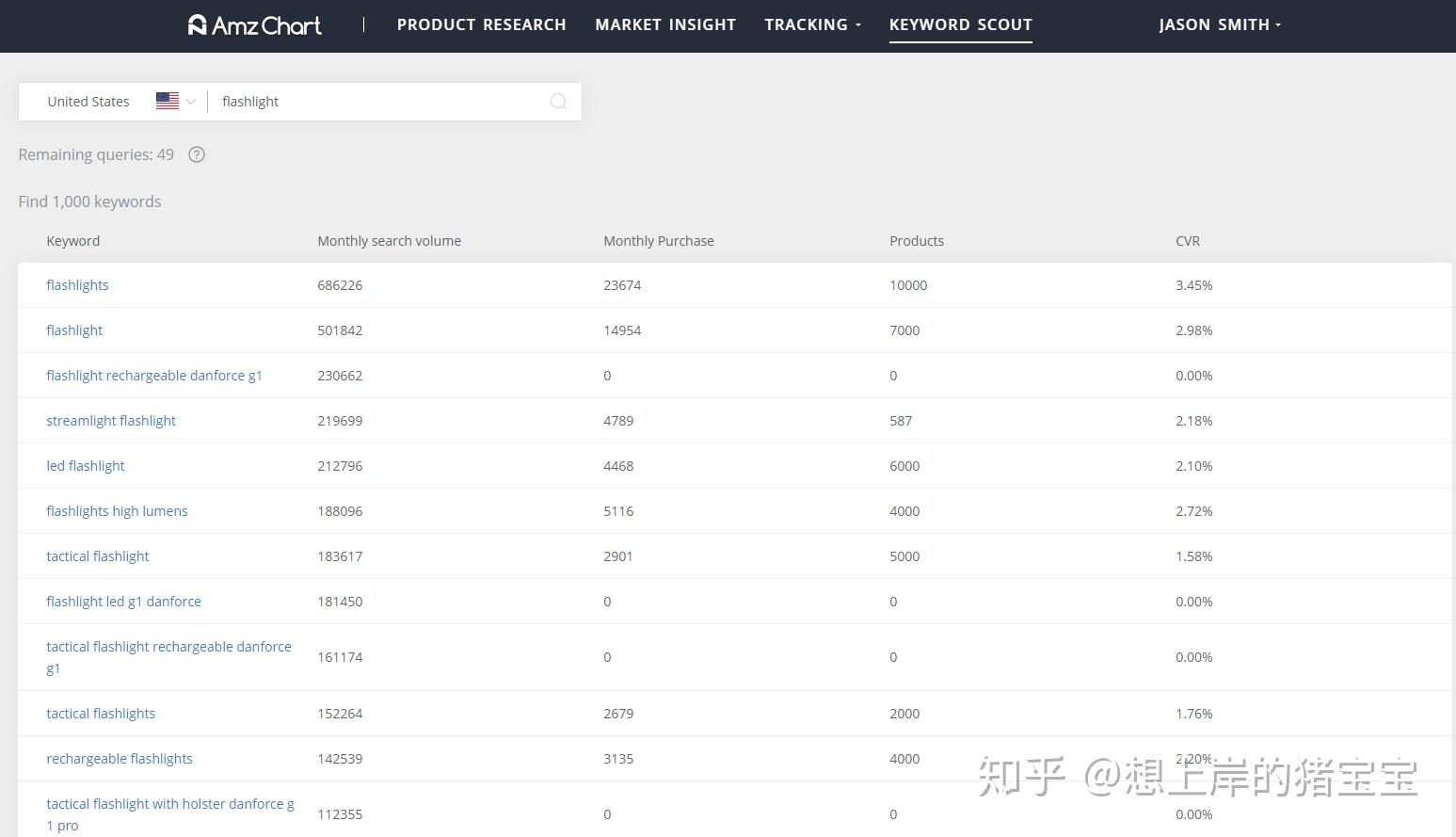Open the JASON SMITH account menu
The width and height of the screenshot is (1456, 837).
1220,24
